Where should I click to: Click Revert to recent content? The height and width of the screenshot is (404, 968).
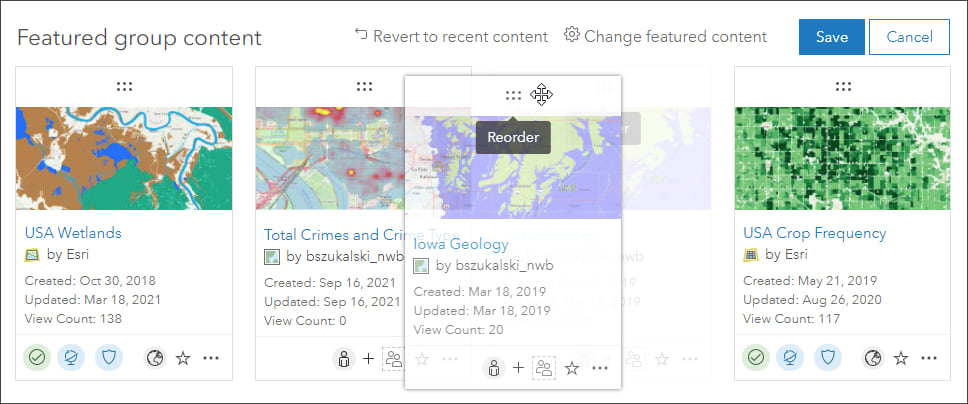(x=451, y=36)
